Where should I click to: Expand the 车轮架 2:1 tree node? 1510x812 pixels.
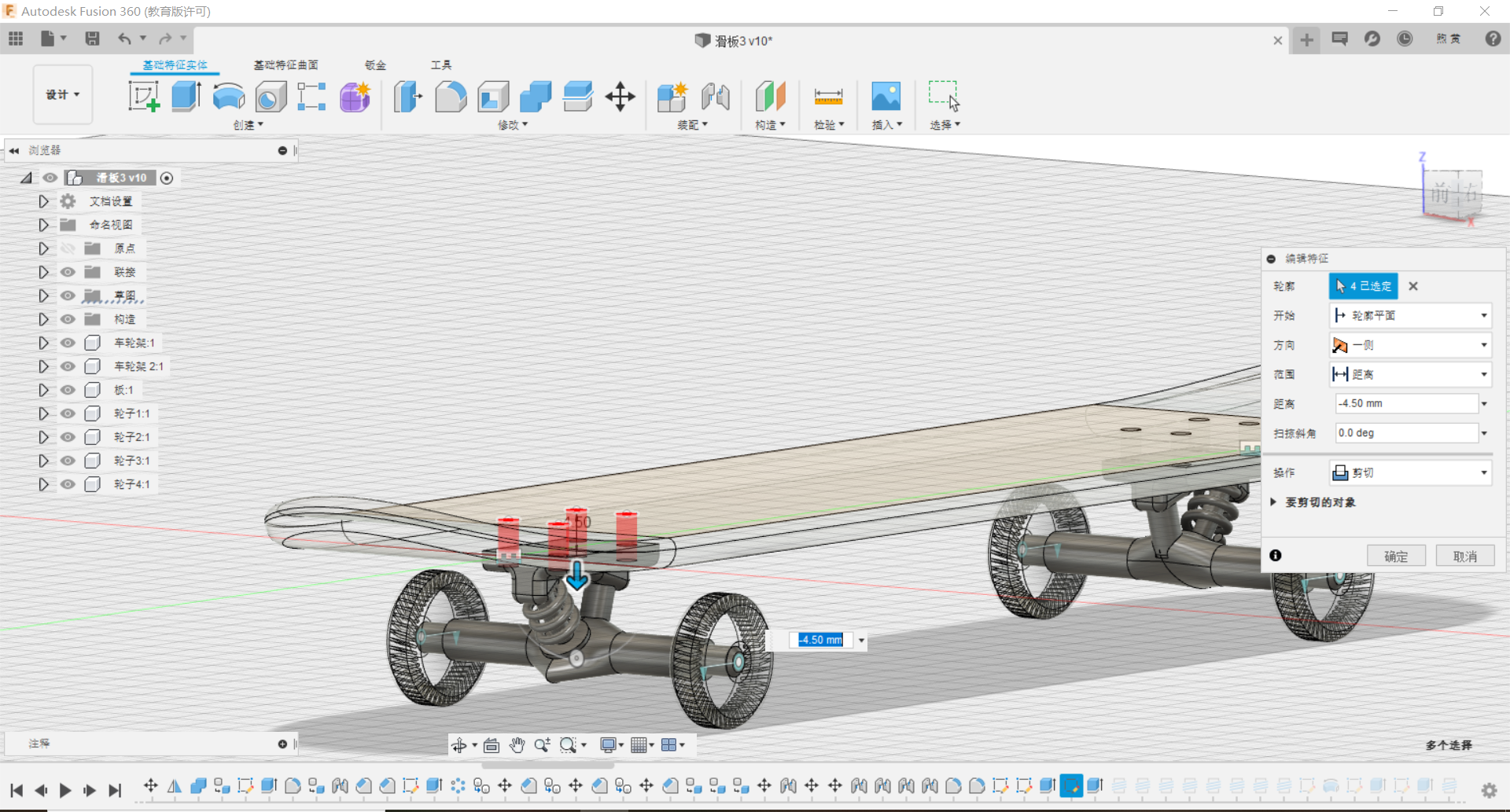coord(43,366)
